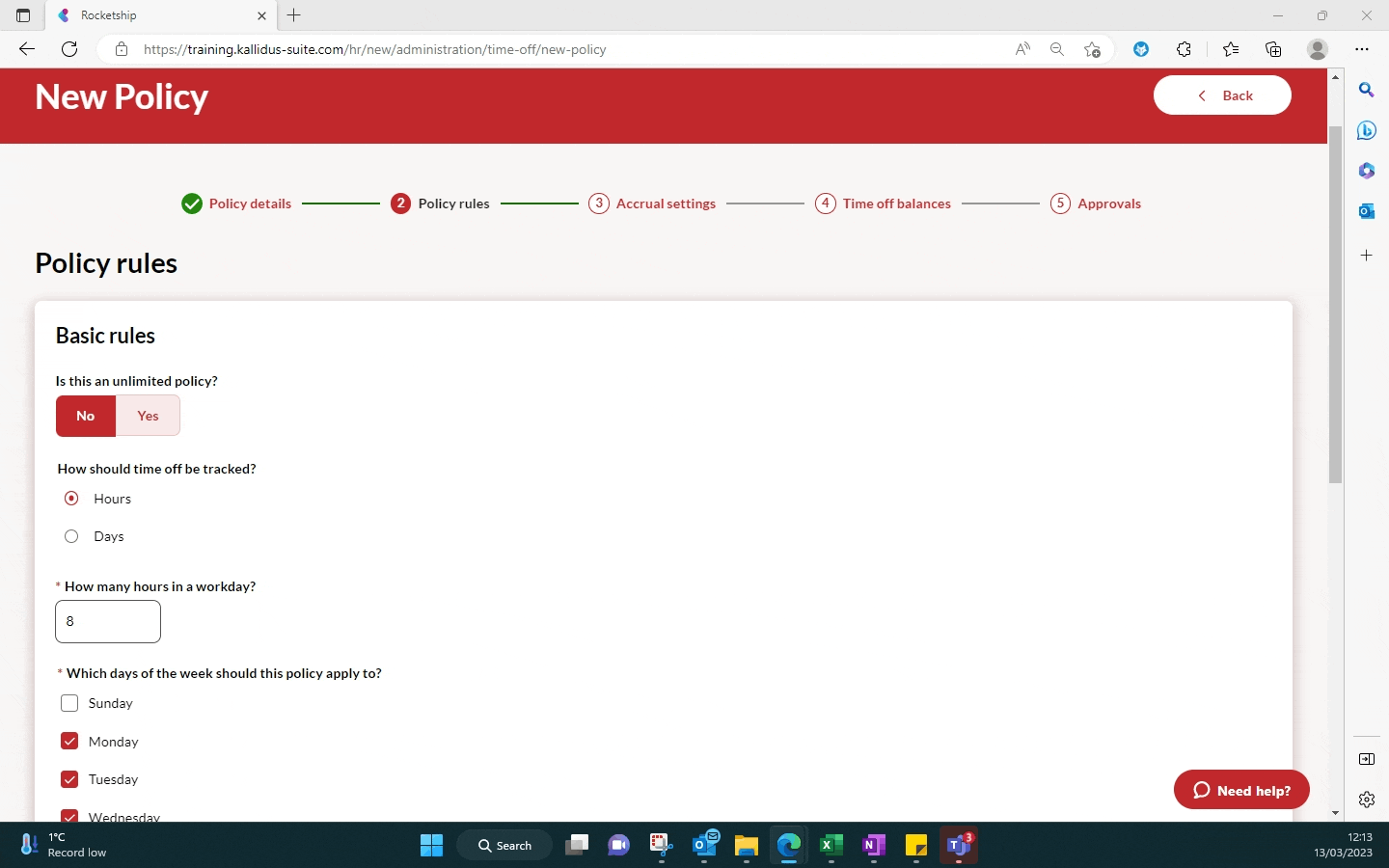Check the Sunday checkbox
1389x868 pixels.
(69, 703)
